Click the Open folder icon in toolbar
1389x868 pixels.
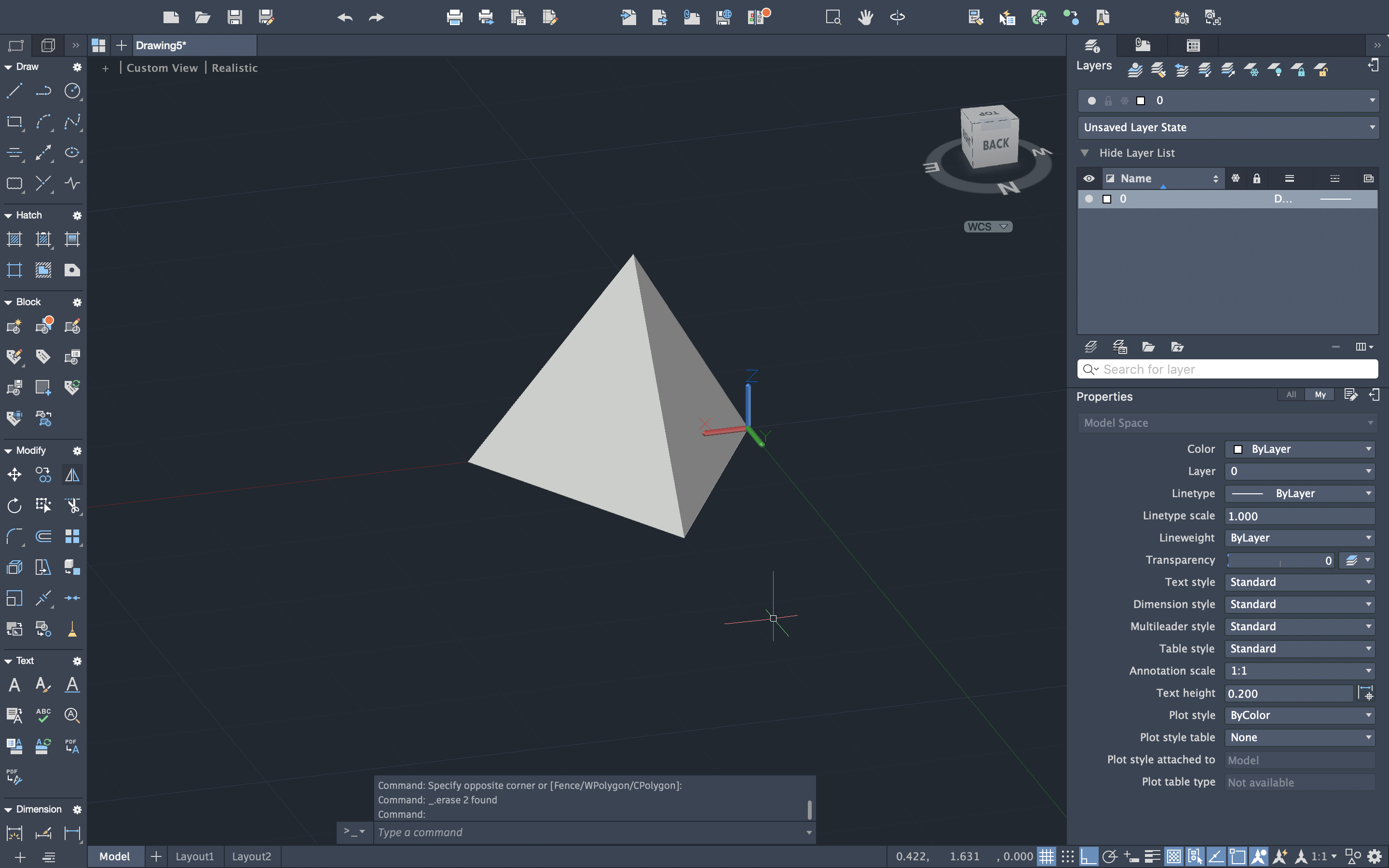(202, 17)
